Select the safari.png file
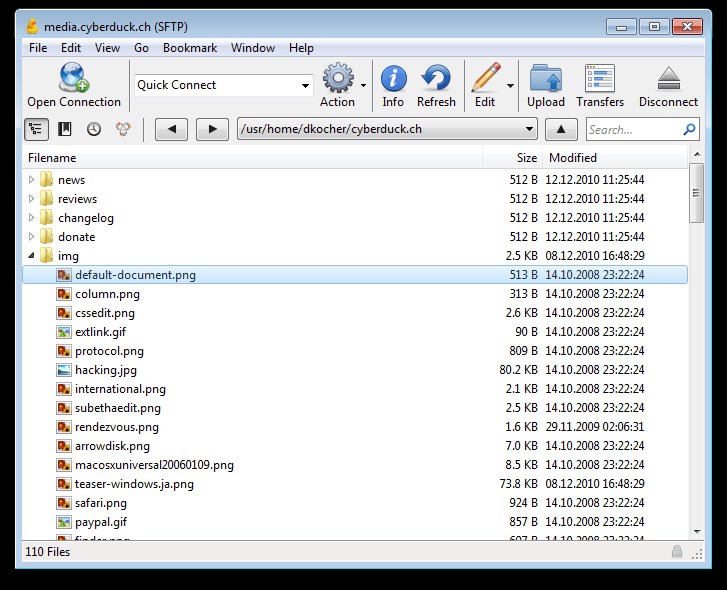Viewport: 727px width, 590px height. [101, 503]
